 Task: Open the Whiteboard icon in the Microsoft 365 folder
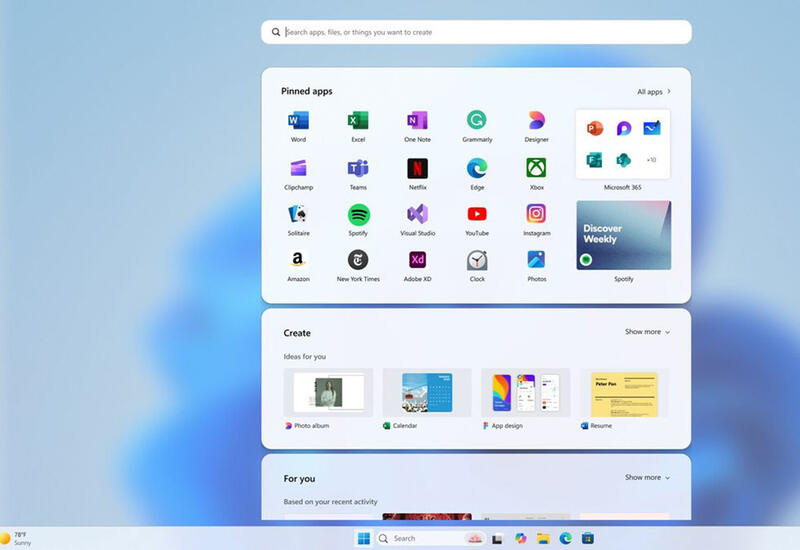(x=652, y=128)
